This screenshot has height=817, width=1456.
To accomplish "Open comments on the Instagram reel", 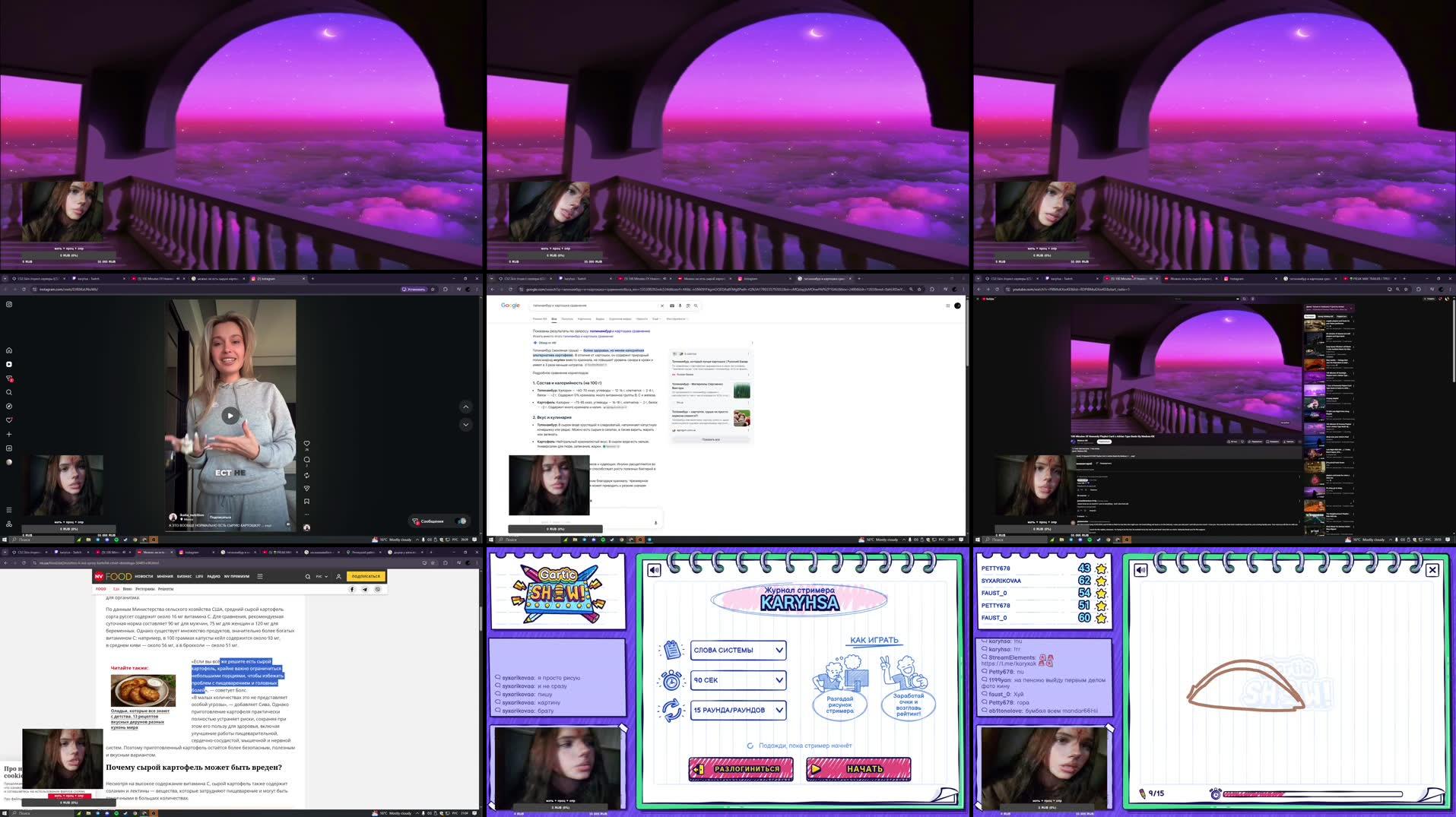I will point(306,460).
